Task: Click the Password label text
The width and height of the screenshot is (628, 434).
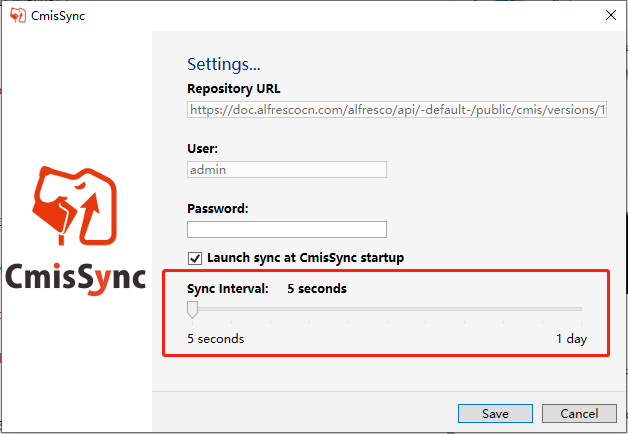Action: click(x=217, y=208)
